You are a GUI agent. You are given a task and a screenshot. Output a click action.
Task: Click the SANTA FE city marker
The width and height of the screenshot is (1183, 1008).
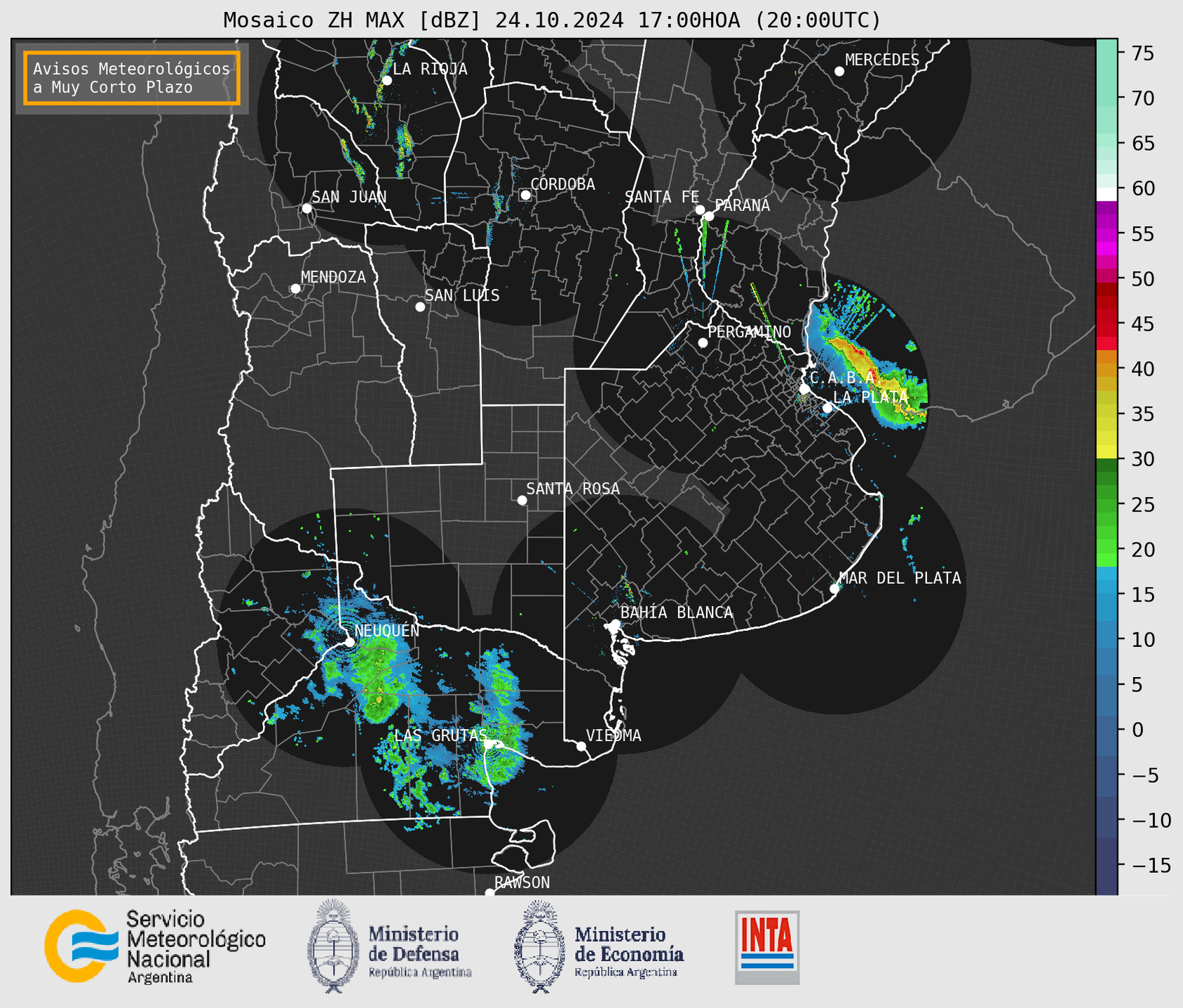(x=700, y=210)
